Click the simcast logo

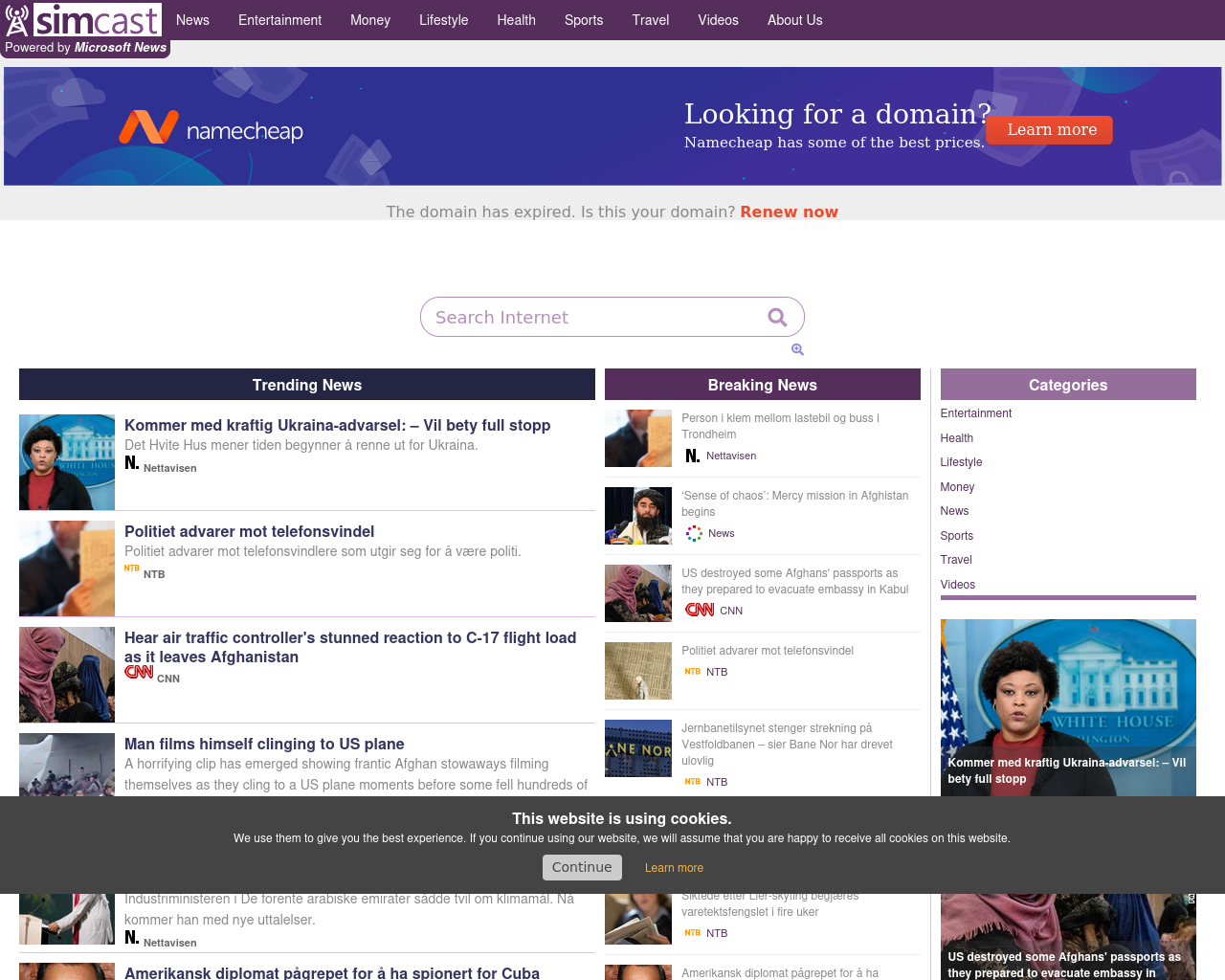[x=83, y=20]
